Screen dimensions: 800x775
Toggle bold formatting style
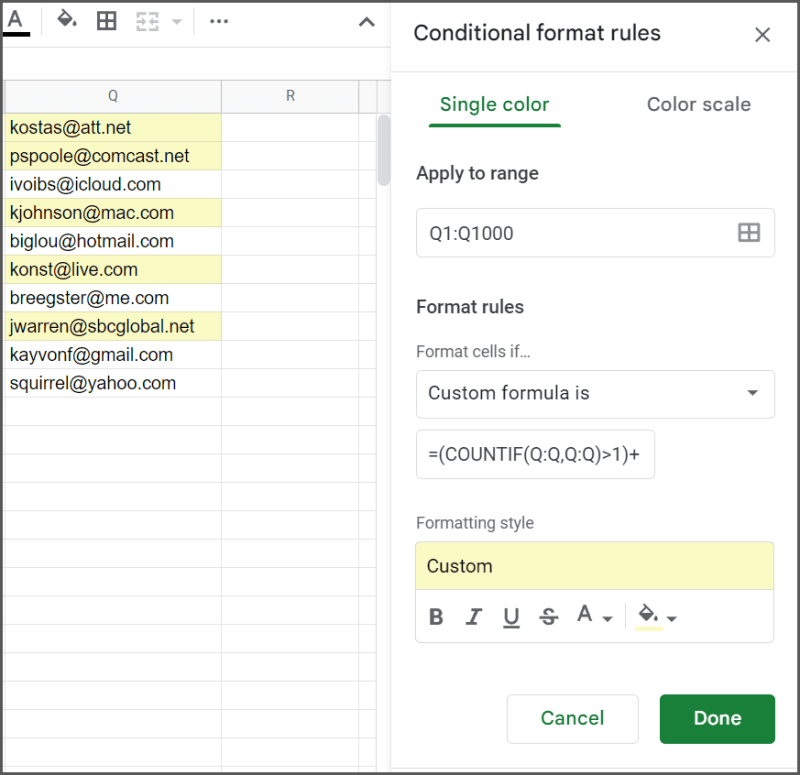coord(436,616)
